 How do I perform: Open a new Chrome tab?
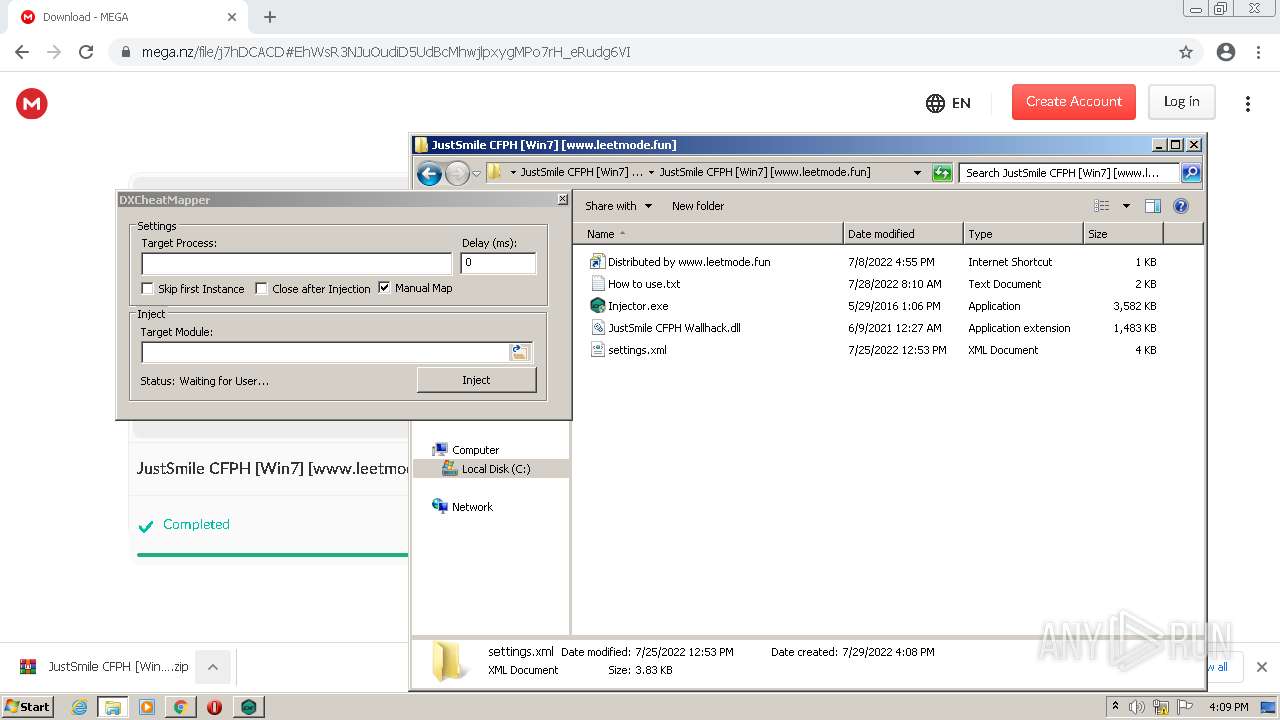270,17
